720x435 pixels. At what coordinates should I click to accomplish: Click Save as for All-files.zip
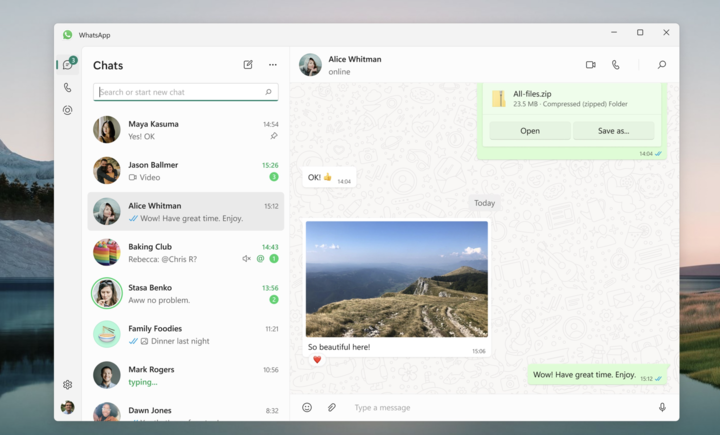[613, 131]
